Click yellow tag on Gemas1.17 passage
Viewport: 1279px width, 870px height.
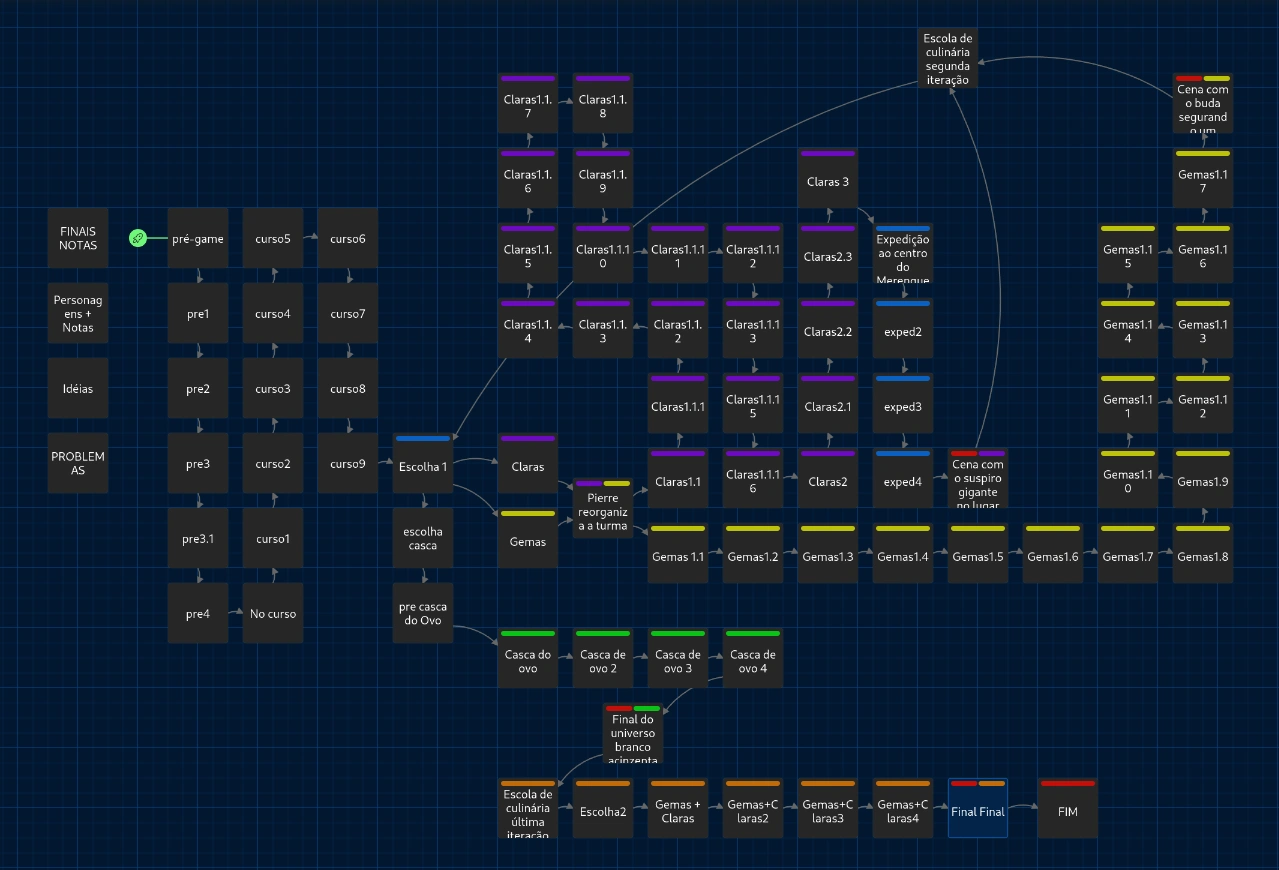pos(1203,153)
